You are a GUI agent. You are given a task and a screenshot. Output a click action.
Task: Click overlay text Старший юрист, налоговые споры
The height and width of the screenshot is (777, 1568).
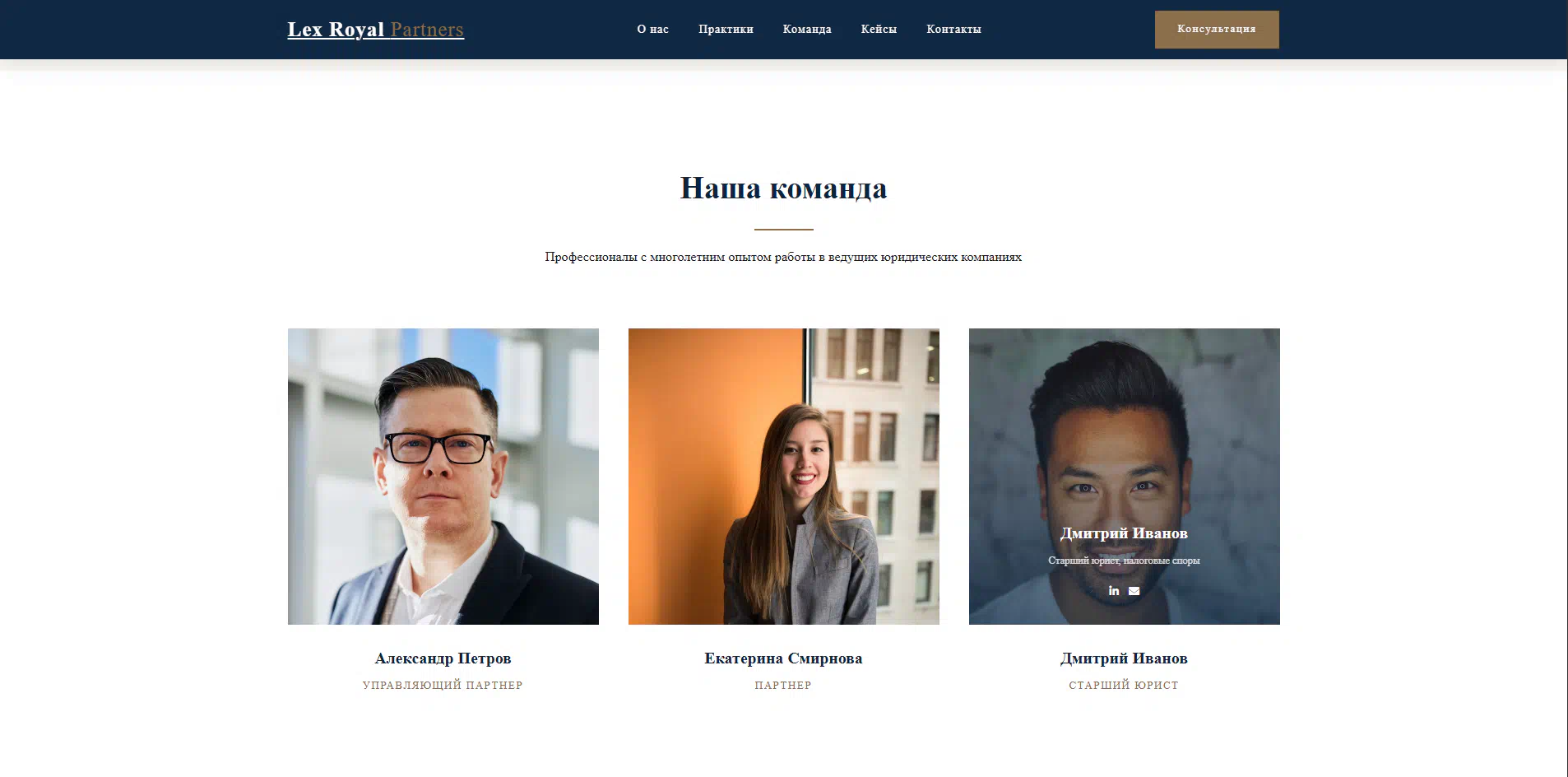point(1124,561)
